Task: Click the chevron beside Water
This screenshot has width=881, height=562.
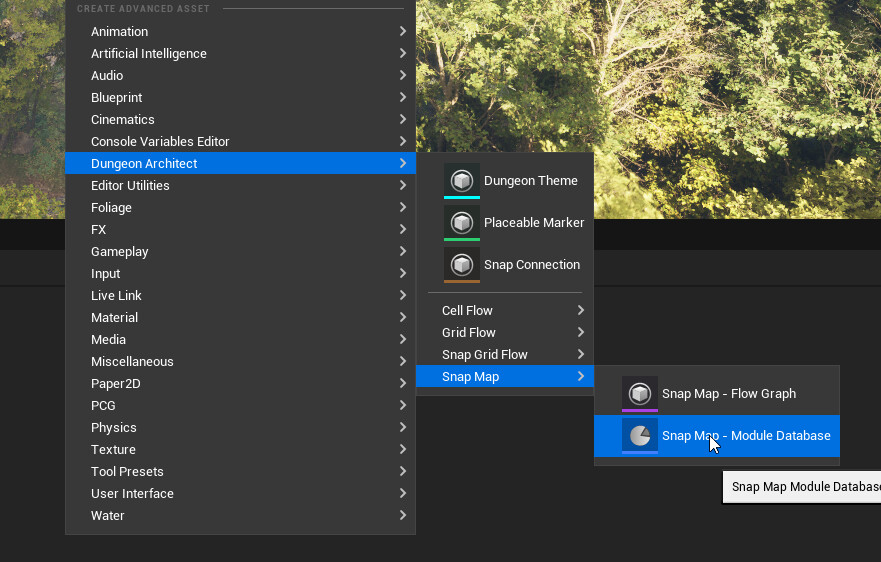Action: [403, 515]
